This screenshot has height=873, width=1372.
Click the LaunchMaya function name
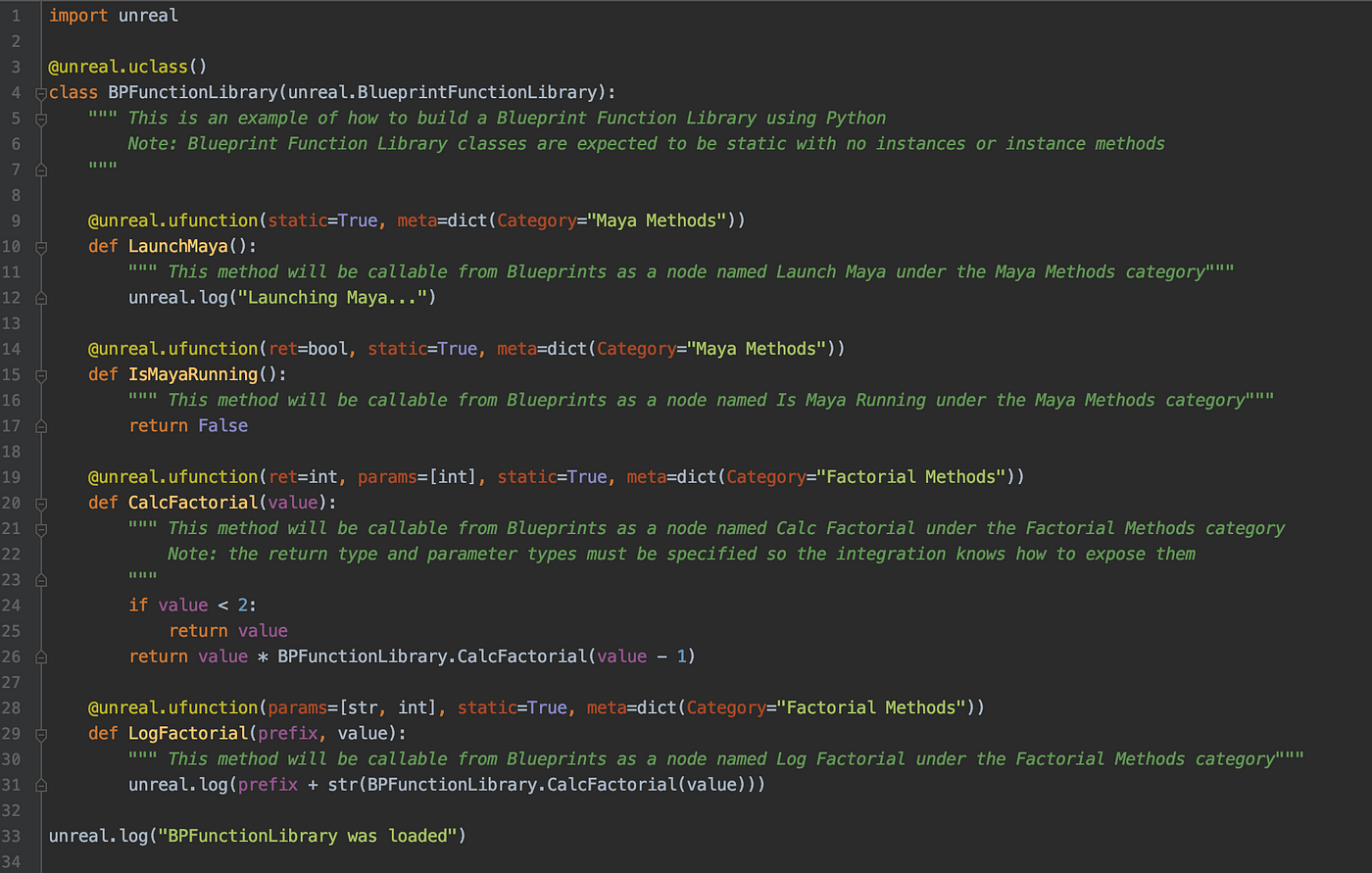click(178, 247)
